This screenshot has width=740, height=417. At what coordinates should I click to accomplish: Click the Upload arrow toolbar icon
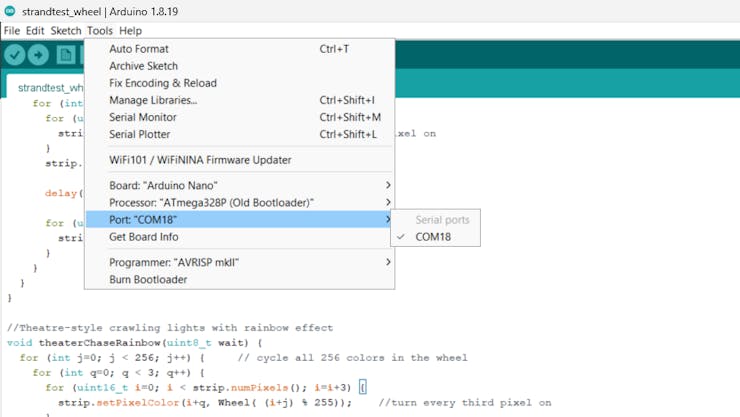[39, 56]
